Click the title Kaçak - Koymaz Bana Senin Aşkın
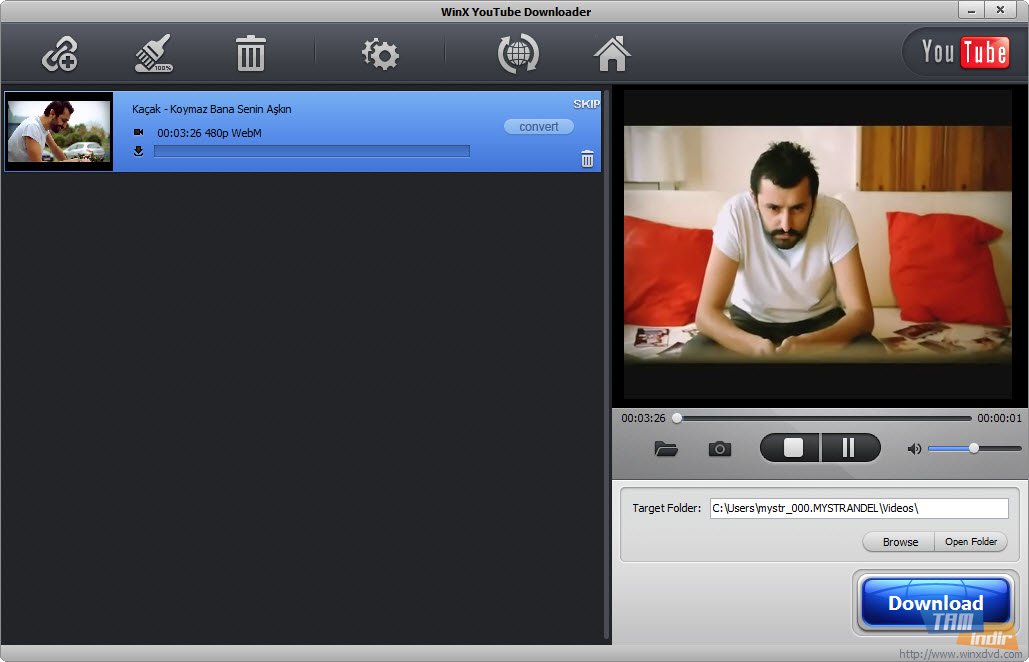 [x=211, y=109]
